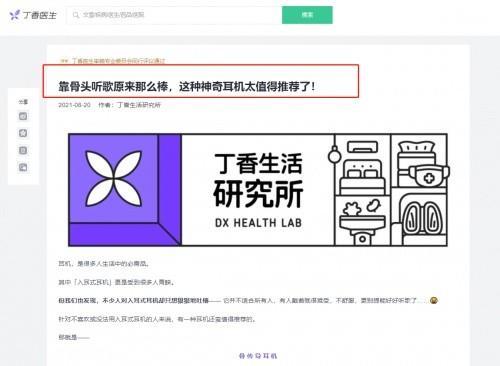Click the laughing emoji at paragraph end
The height and width of the screenshot is (366, 500).
tap(434, 300)
